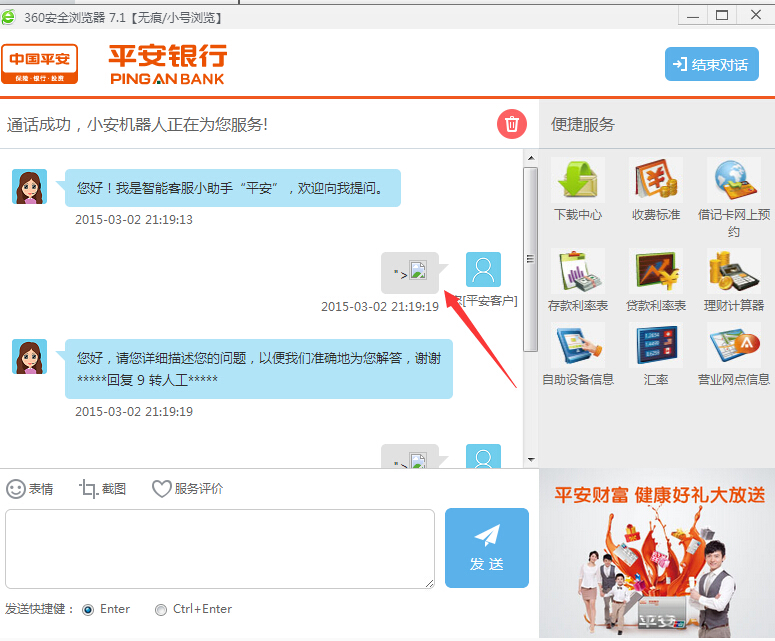Image resolution: width=775 pixels, height=641 pixels.
Task: Open the 收费标准 fee standard icon
Action: tap(656, 180)
